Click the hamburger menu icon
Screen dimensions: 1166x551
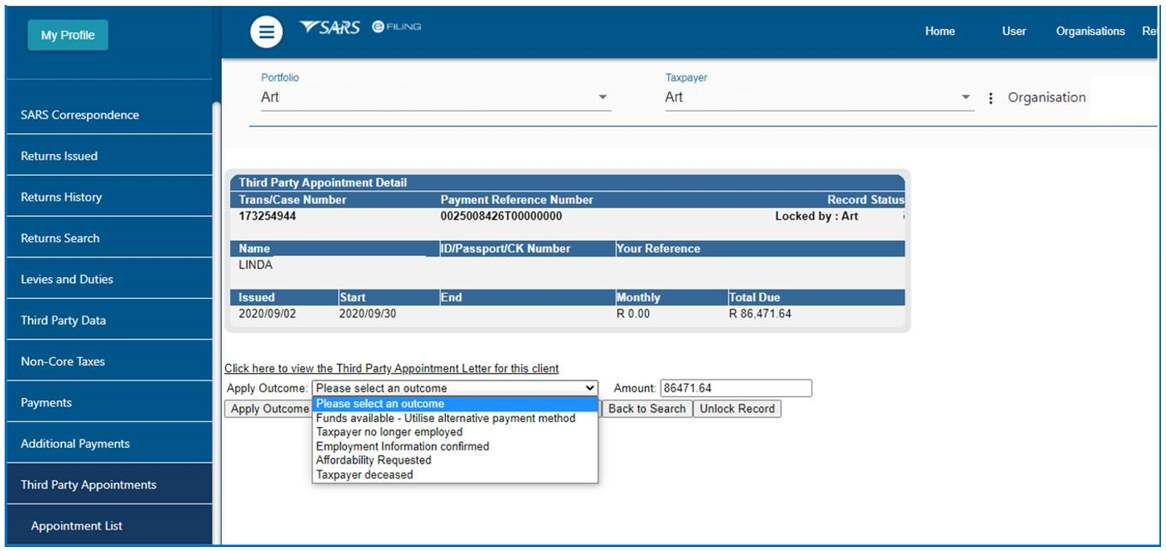(266, 32)
